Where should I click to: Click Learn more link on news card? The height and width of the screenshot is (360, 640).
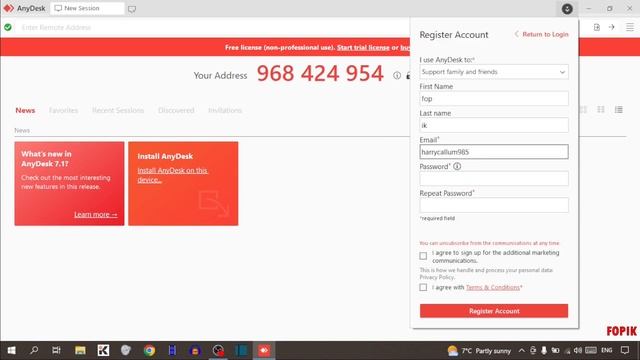[96, 214]
